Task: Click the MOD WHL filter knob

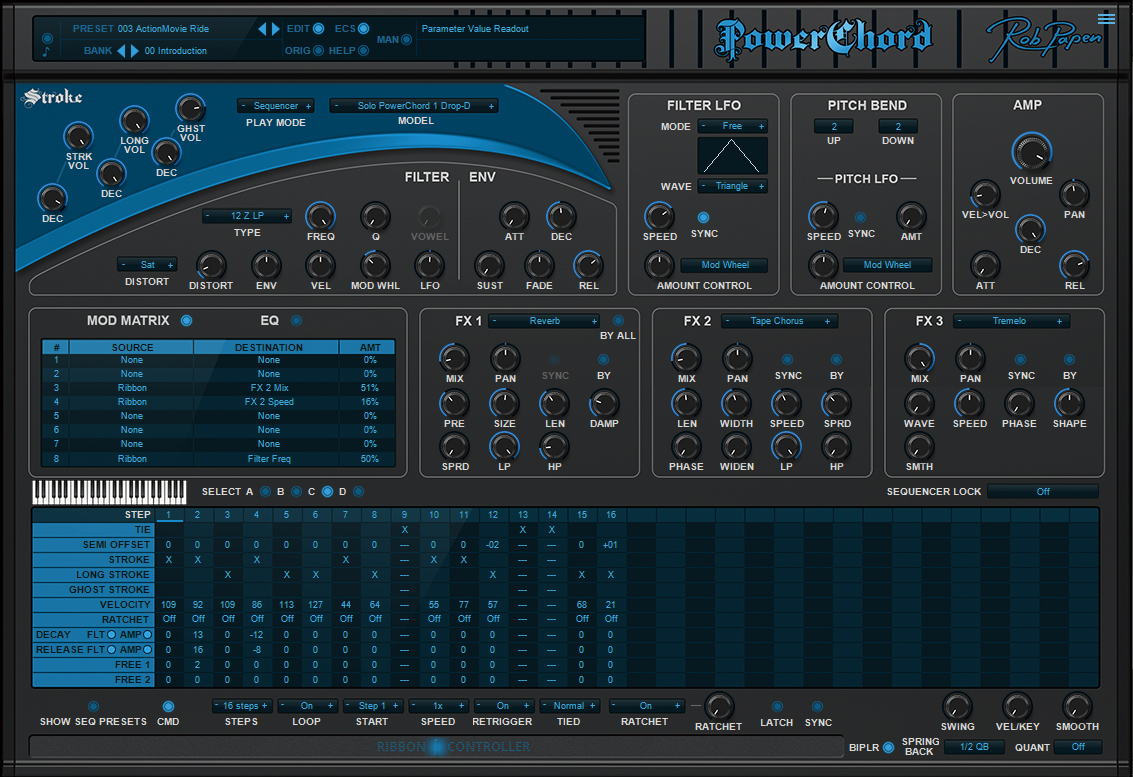Action: 375,266
